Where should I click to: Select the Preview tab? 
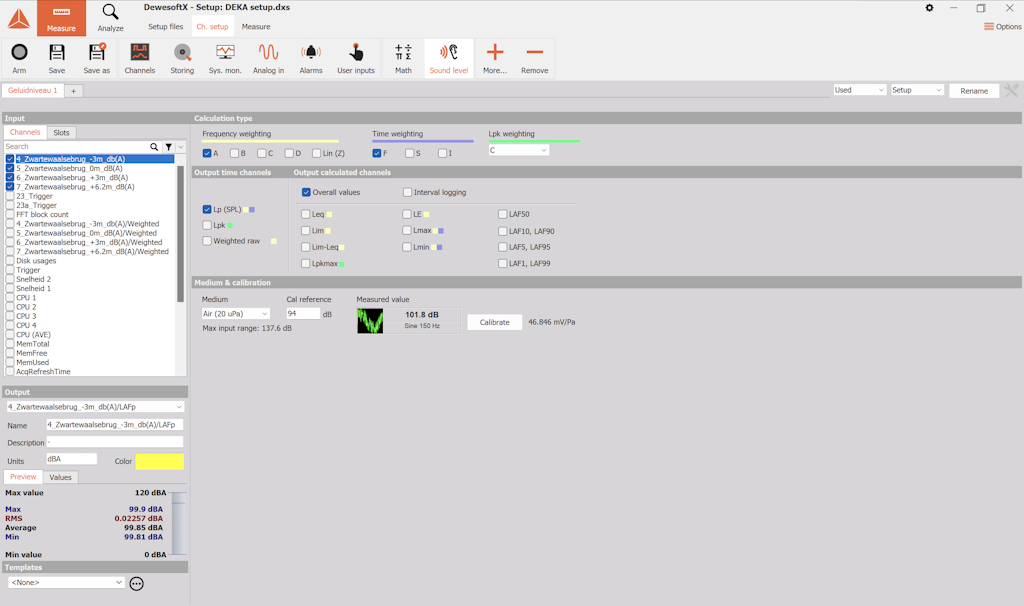pos(23,477)
